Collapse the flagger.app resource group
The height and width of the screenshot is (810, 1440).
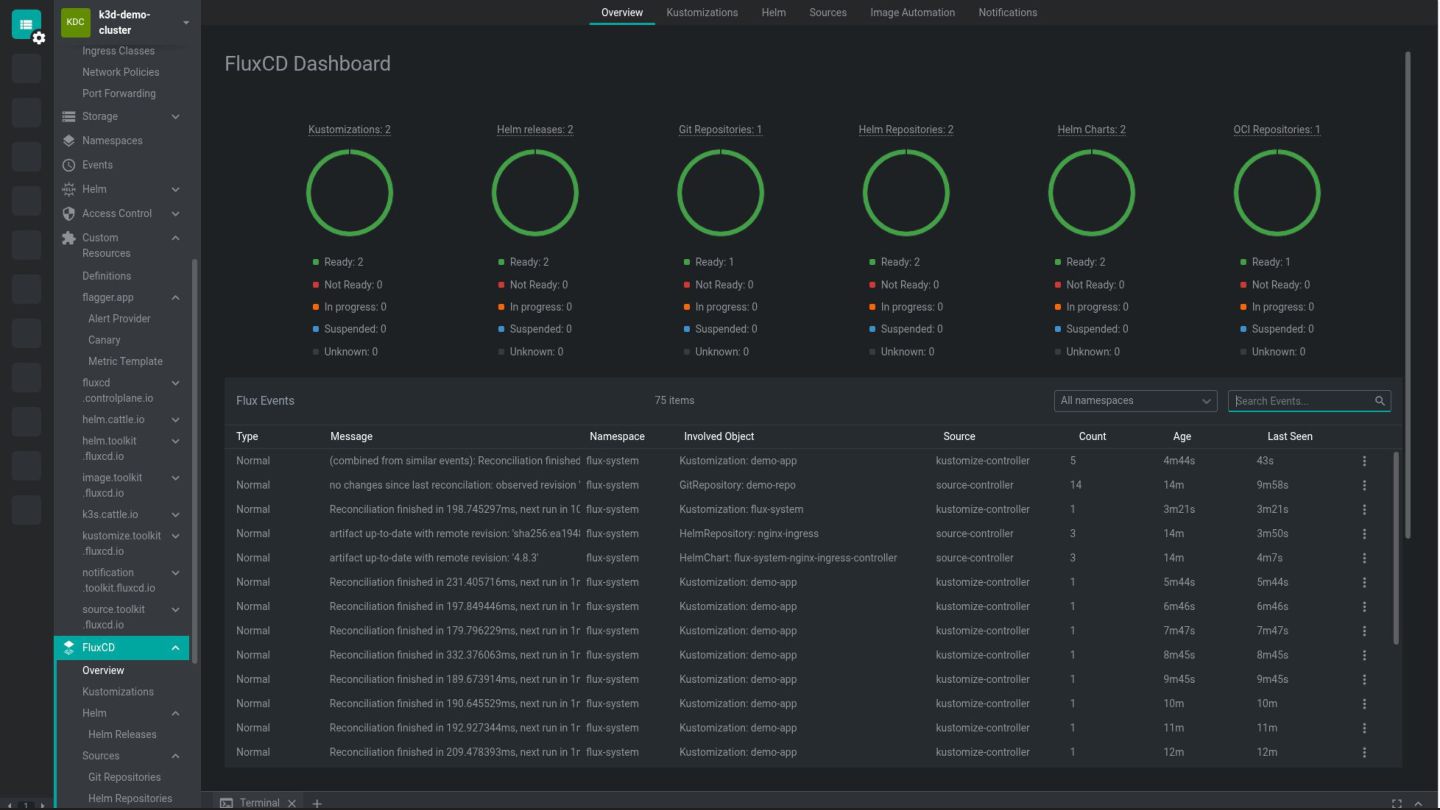coord(175,298)
